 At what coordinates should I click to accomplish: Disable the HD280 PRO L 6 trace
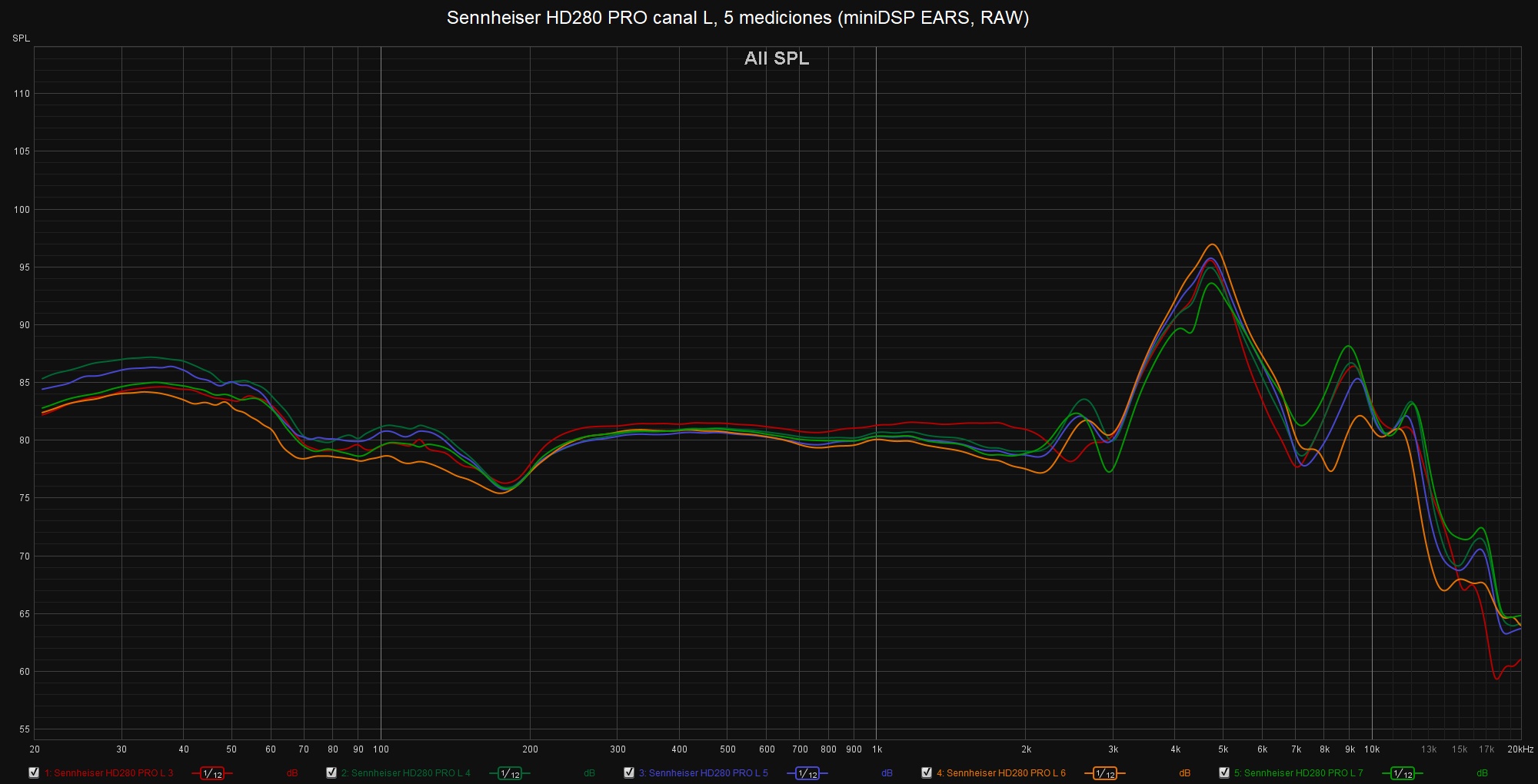[x=927, y=772]
